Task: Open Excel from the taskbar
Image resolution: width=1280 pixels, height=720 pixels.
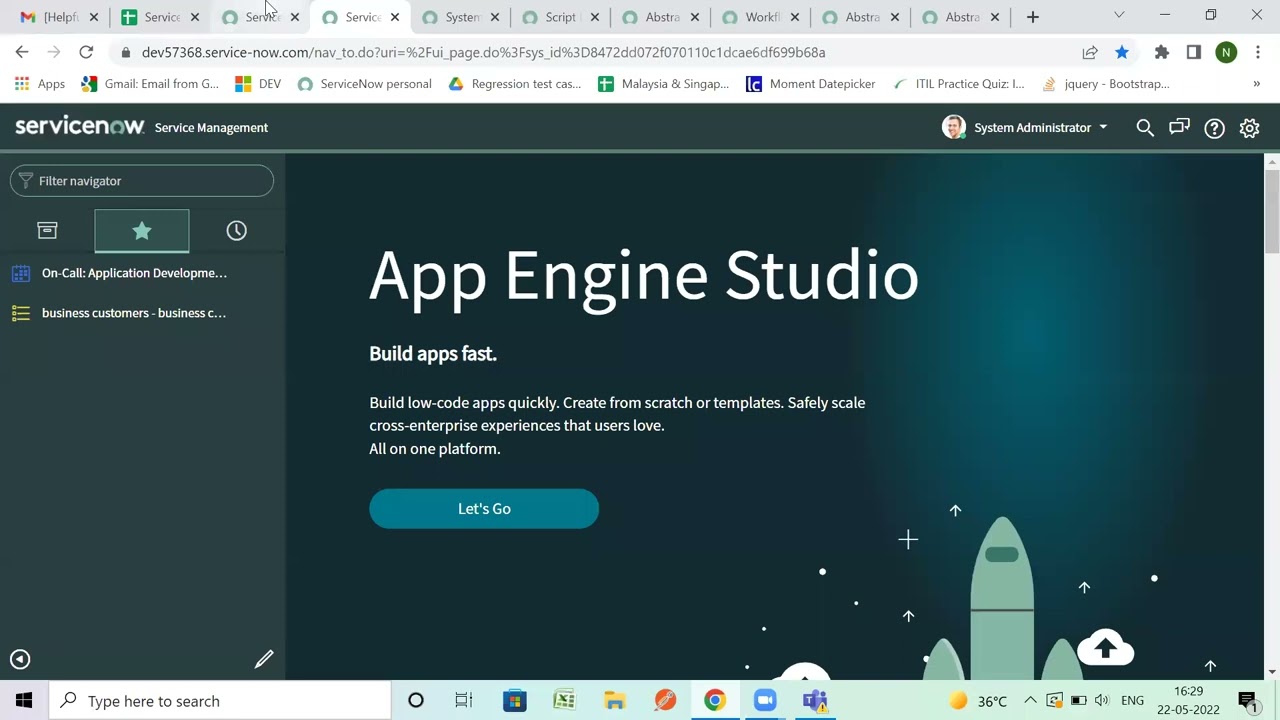Action: pyautogui.click(x=564, y=701)
